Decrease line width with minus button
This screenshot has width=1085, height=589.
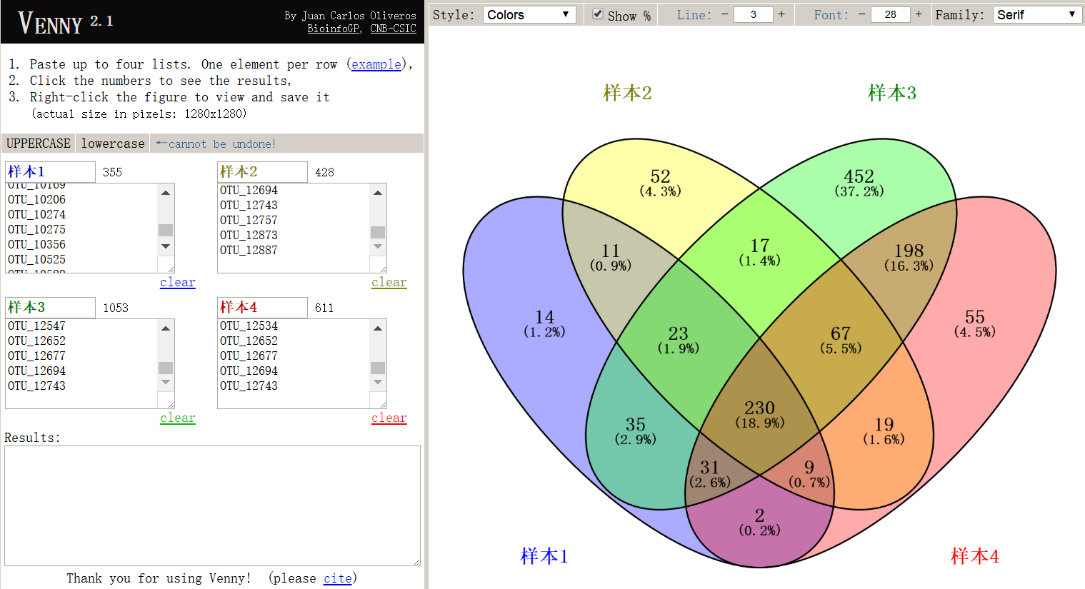[724, 14]
